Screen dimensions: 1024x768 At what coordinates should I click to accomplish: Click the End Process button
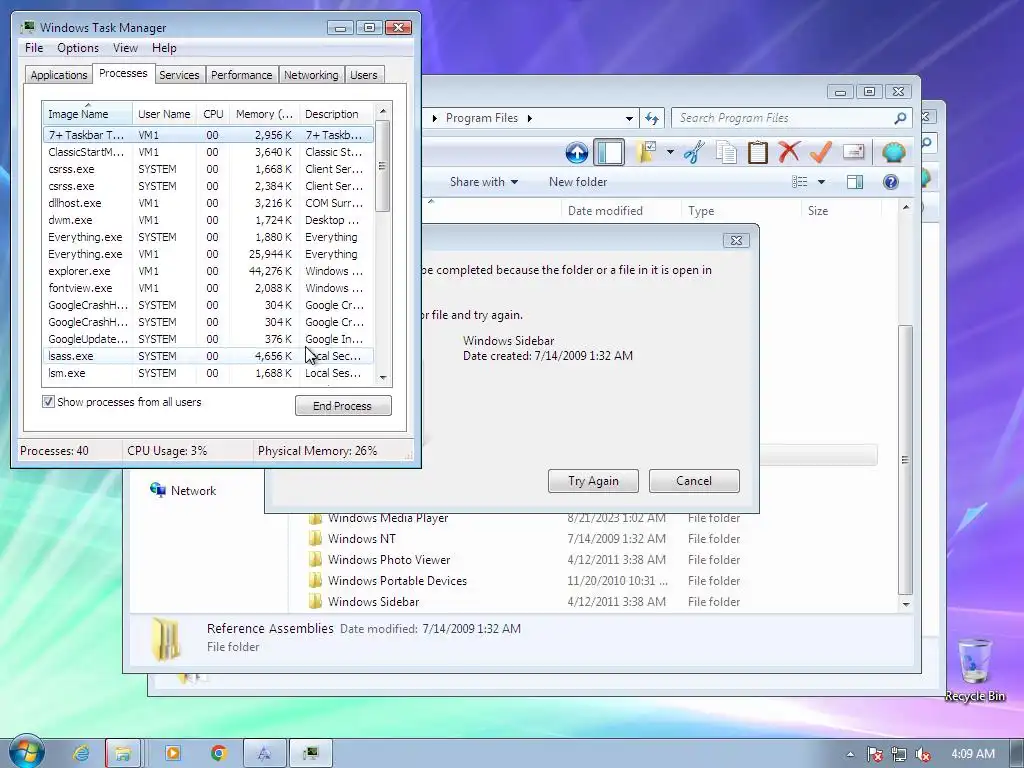[x=343, y=406]
